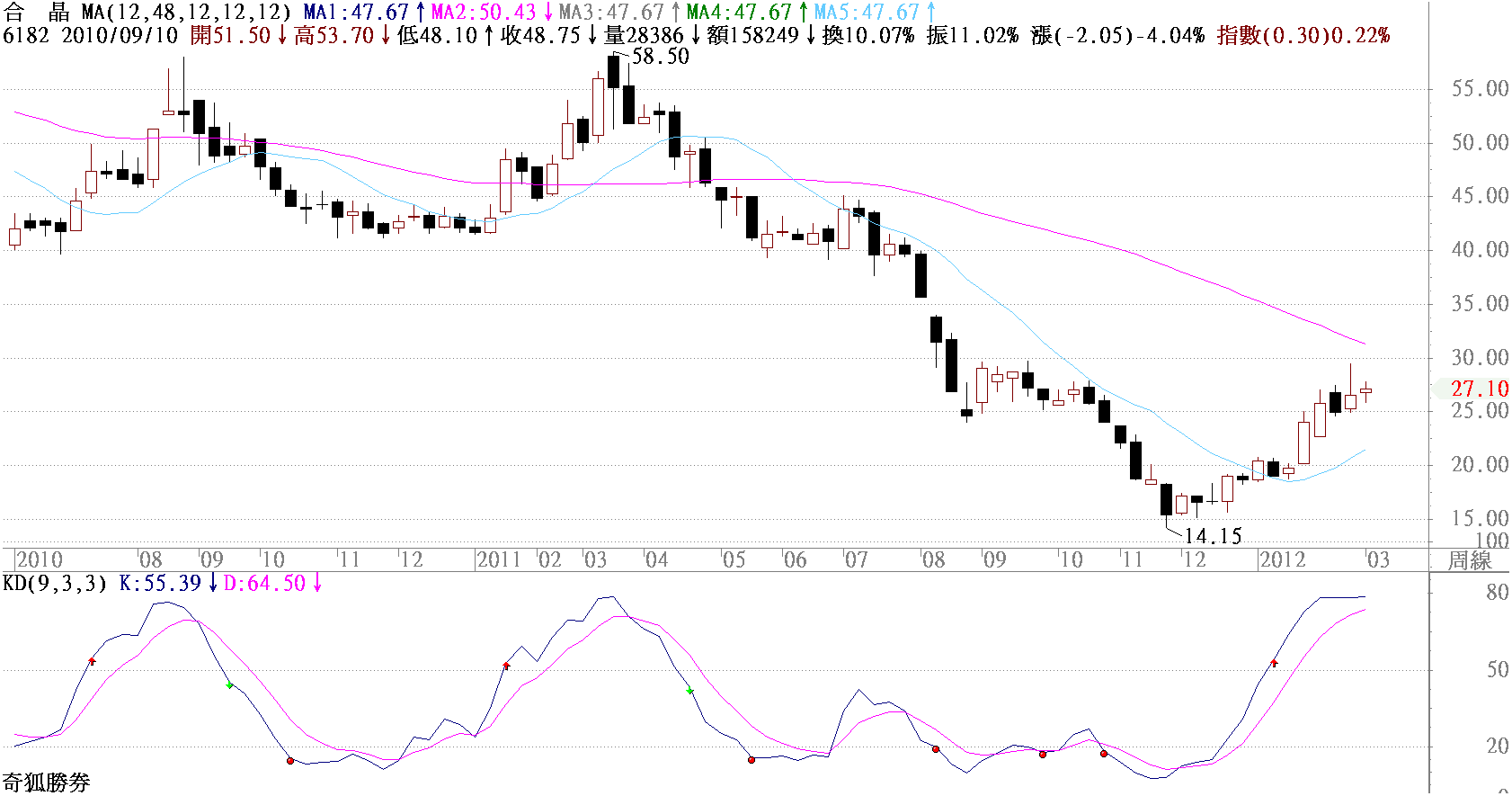Click the rightmost red up-arrow signal near 2012
1512x796 pixels.
point(1274,663)
